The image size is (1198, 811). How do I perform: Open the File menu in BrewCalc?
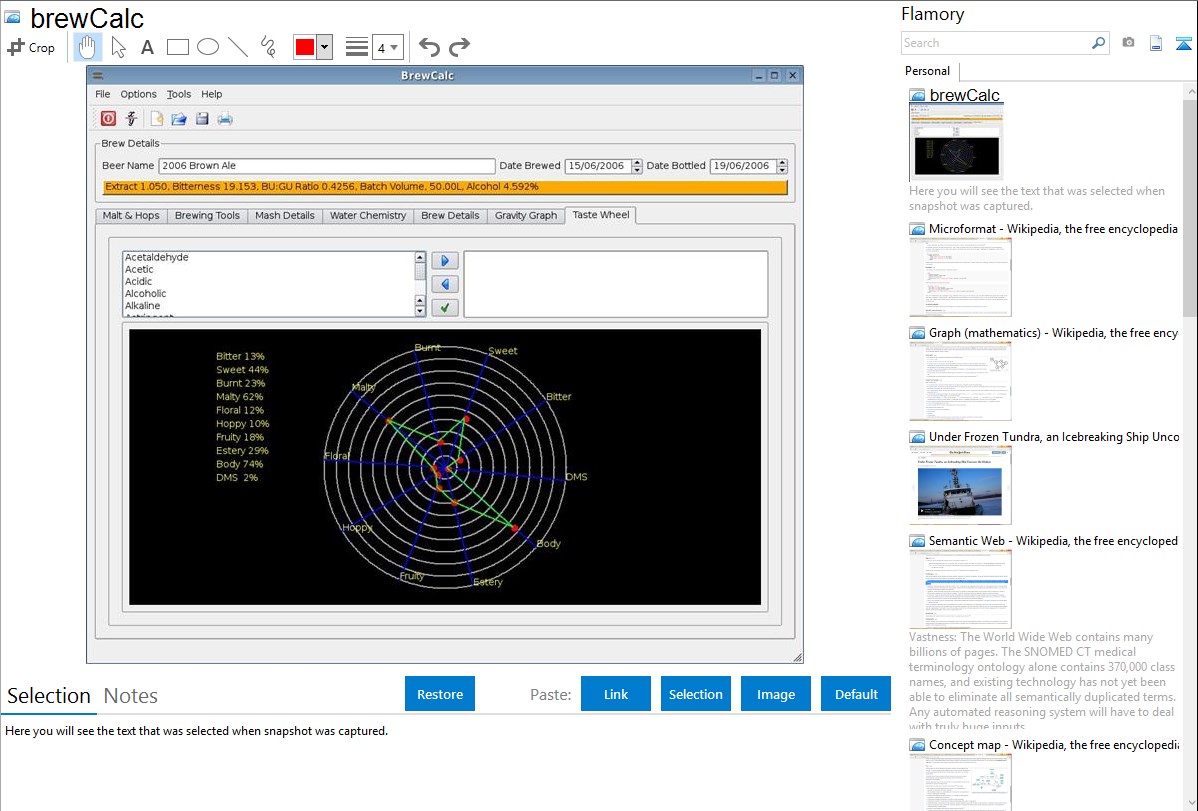pos(102,94)
